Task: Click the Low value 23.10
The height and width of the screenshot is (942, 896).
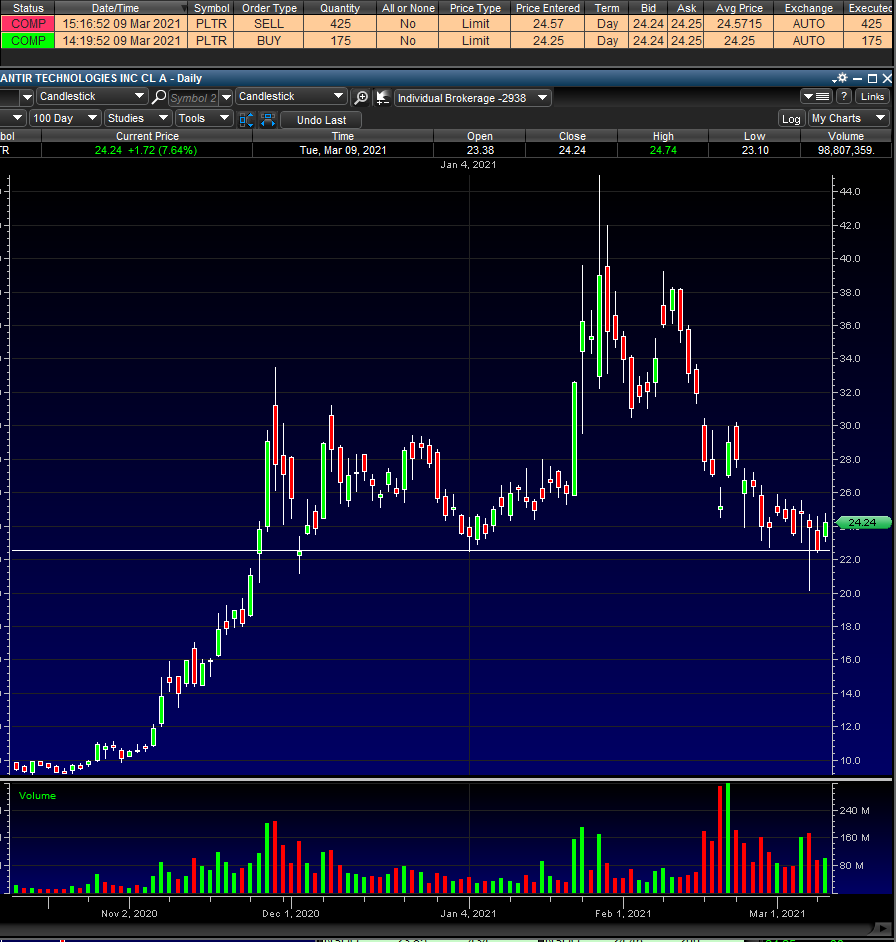Action: click(755, 150)
